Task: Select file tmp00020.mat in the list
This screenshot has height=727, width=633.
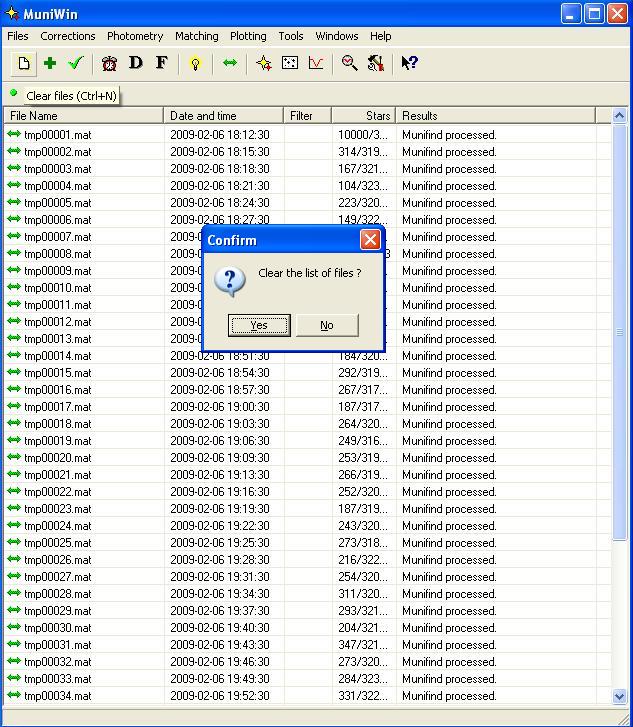Action: pos(58,458)
